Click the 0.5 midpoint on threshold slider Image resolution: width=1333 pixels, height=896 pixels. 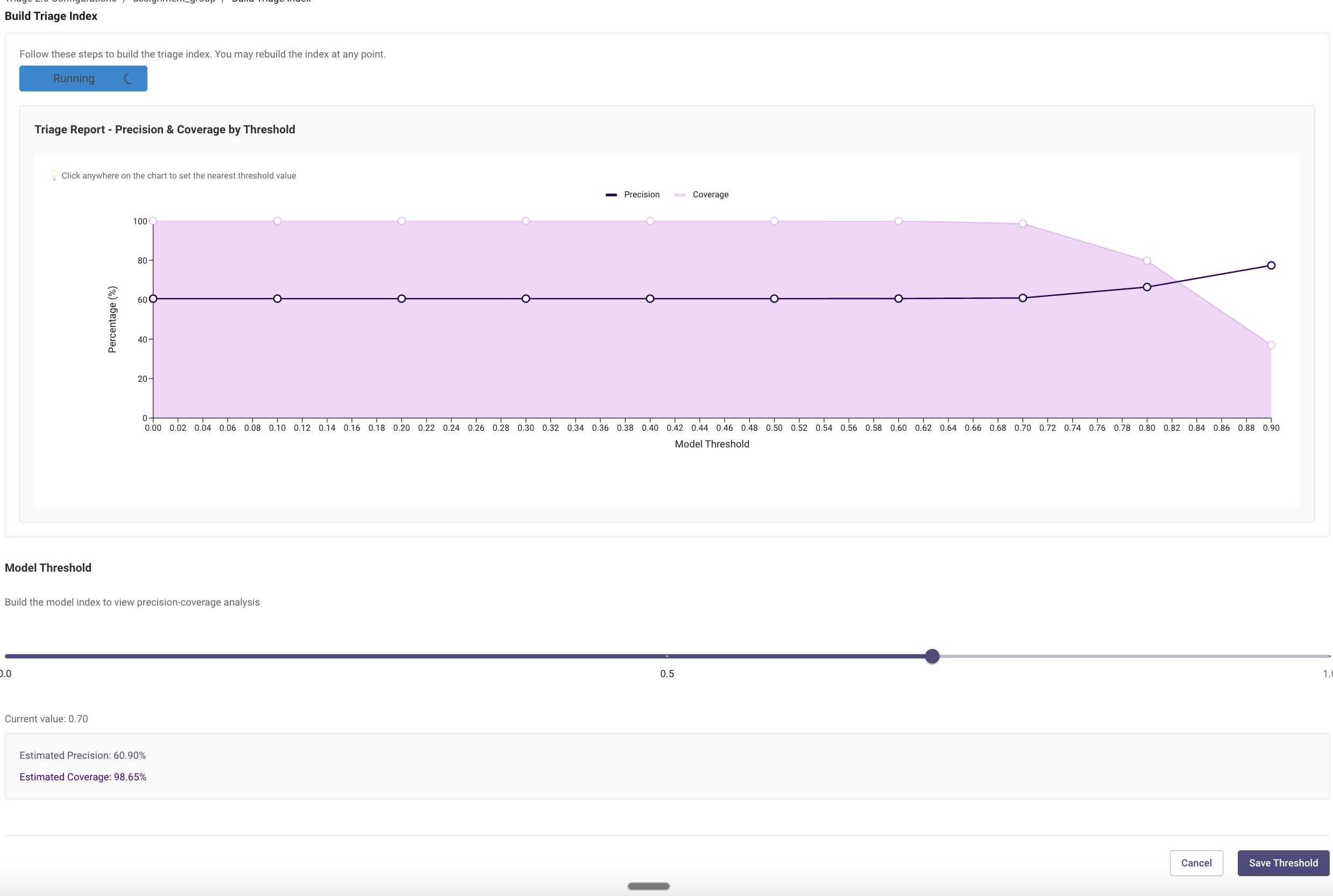pos(667,656)
